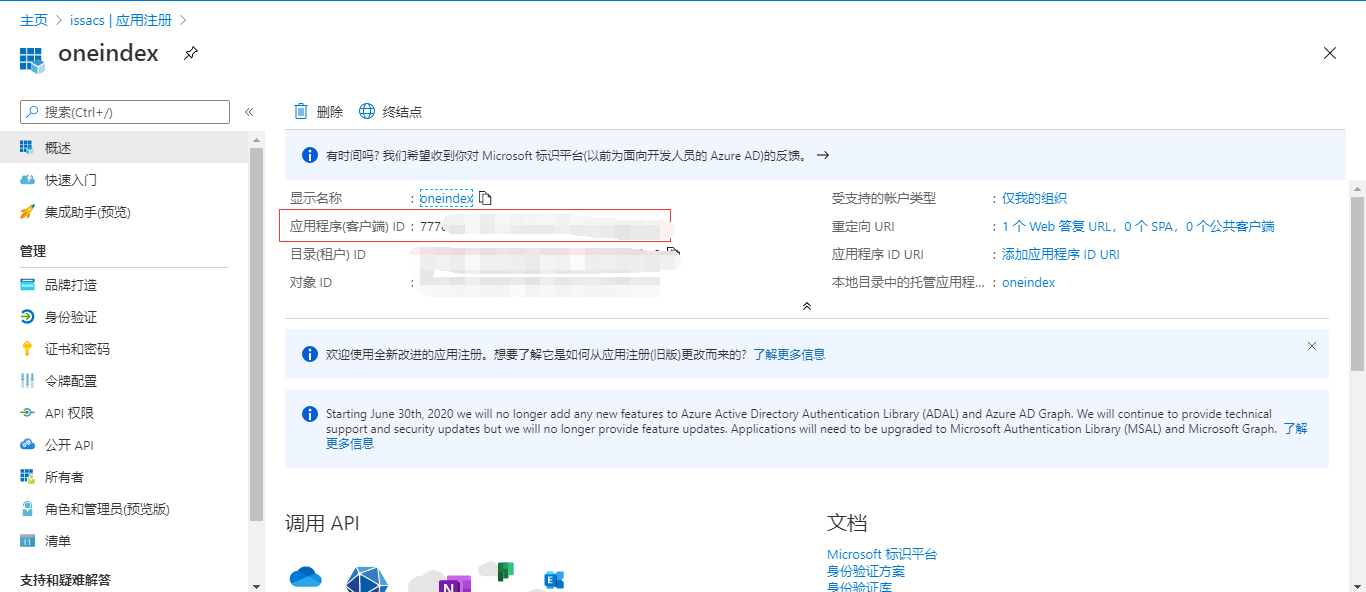This screenshot has width=1366, height=592.
Task: Click the owners icon in sidebar
Action: pyautogui.click(x=27, y=477)
